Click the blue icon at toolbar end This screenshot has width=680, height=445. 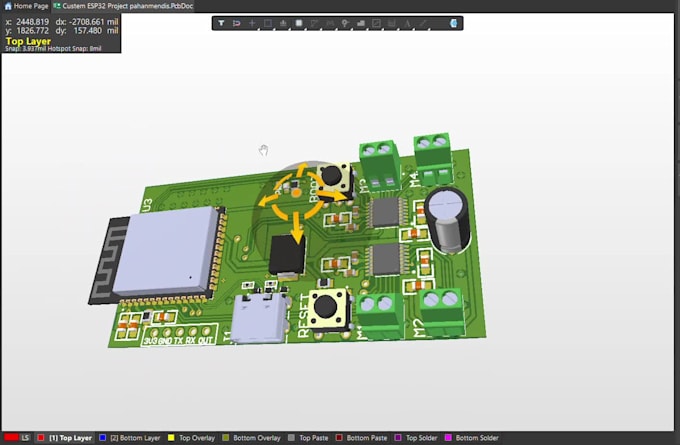(454, 23)
